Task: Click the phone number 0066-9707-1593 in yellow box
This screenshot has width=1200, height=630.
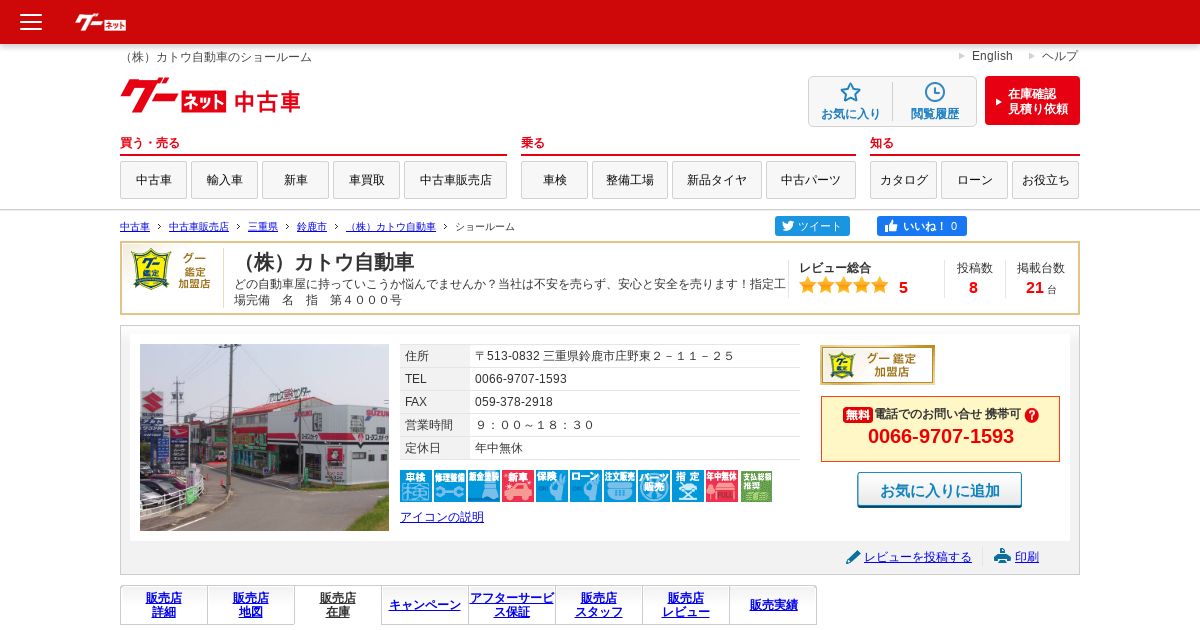Action: [x=941, y=436]
